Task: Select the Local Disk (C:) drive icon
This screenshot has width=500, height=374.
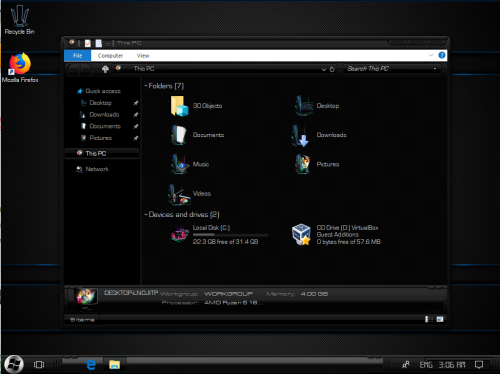Action: point(179,234)
